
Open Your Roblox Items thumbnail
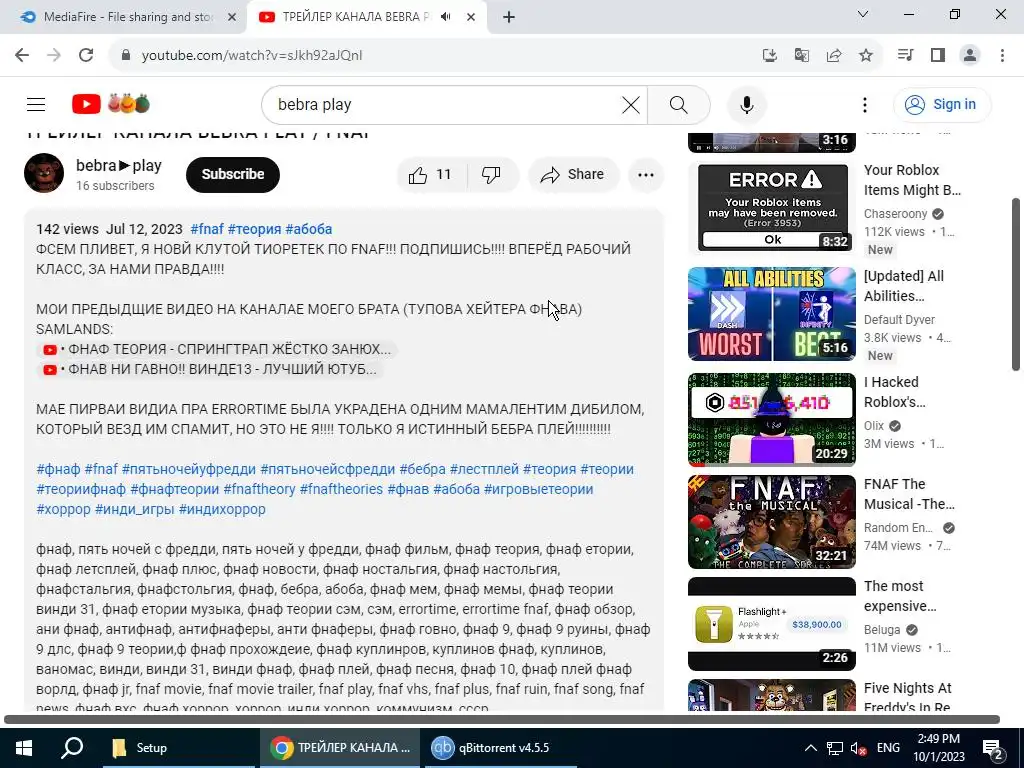(772, 208)
